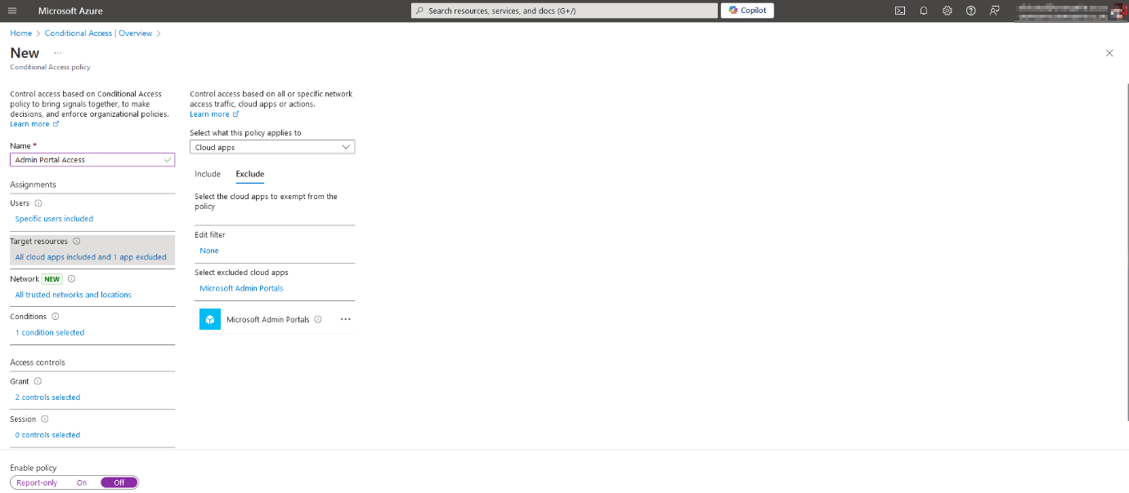This screenshot has height=493, width=1129.
Task: Click the policy Name input field
Action: pyautogui.click(x=92, y=160)
